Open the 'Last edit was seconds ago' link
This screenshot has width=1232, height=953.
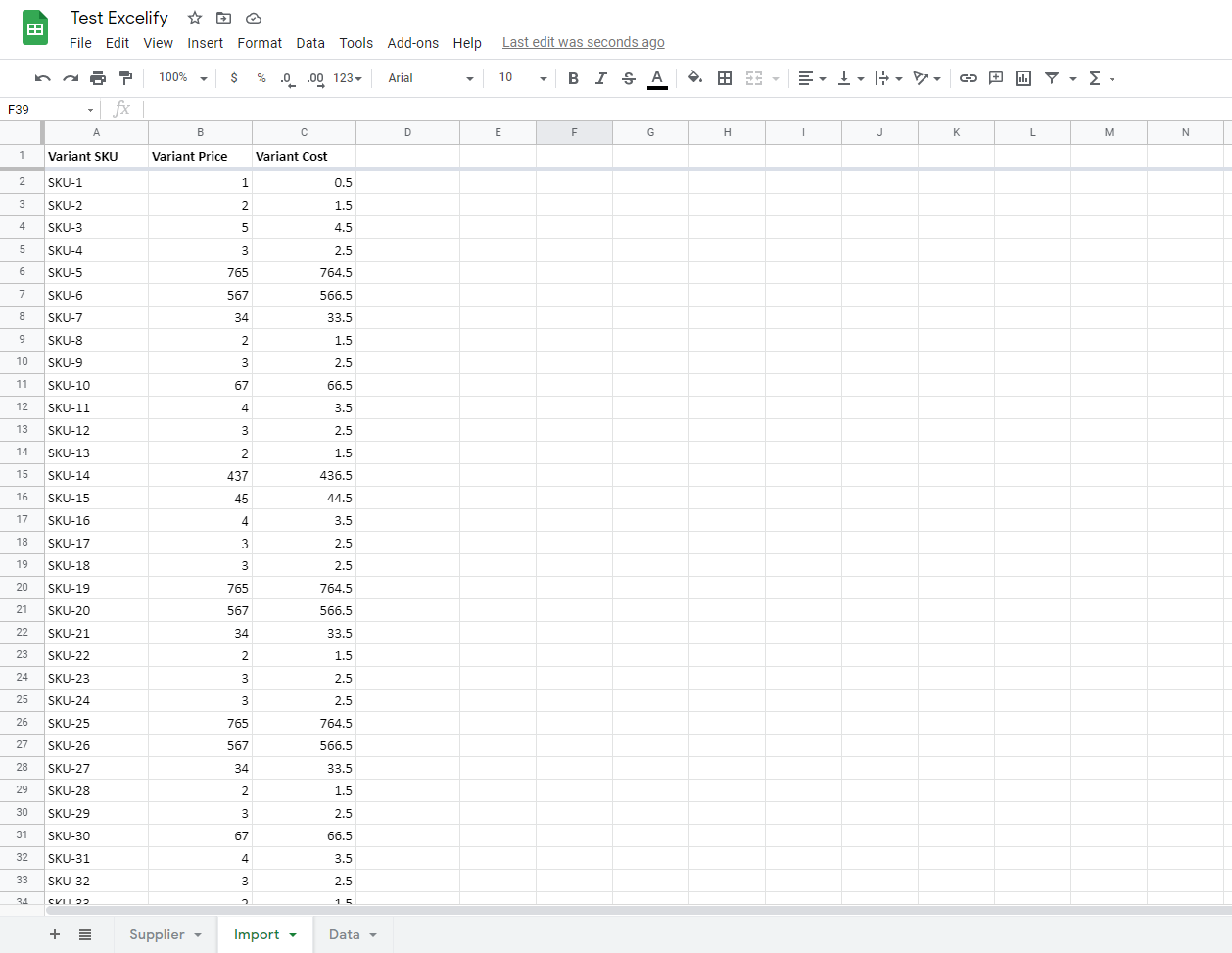pyautogui.click(x=583, y=42)
